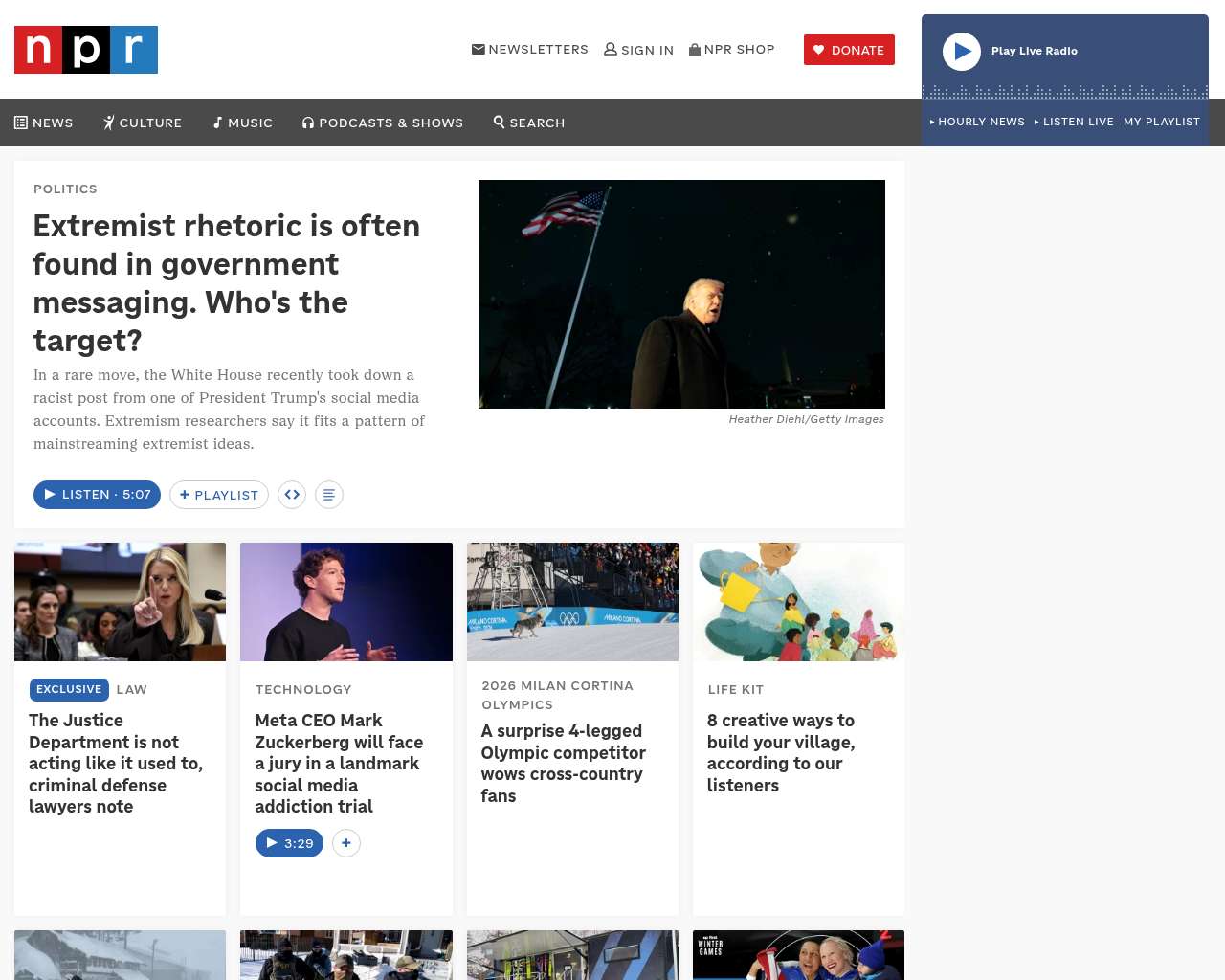This screenshot has height=980, width=1225.
Task: Expand the Hourly News player option
Action: [x=977, y=122]
